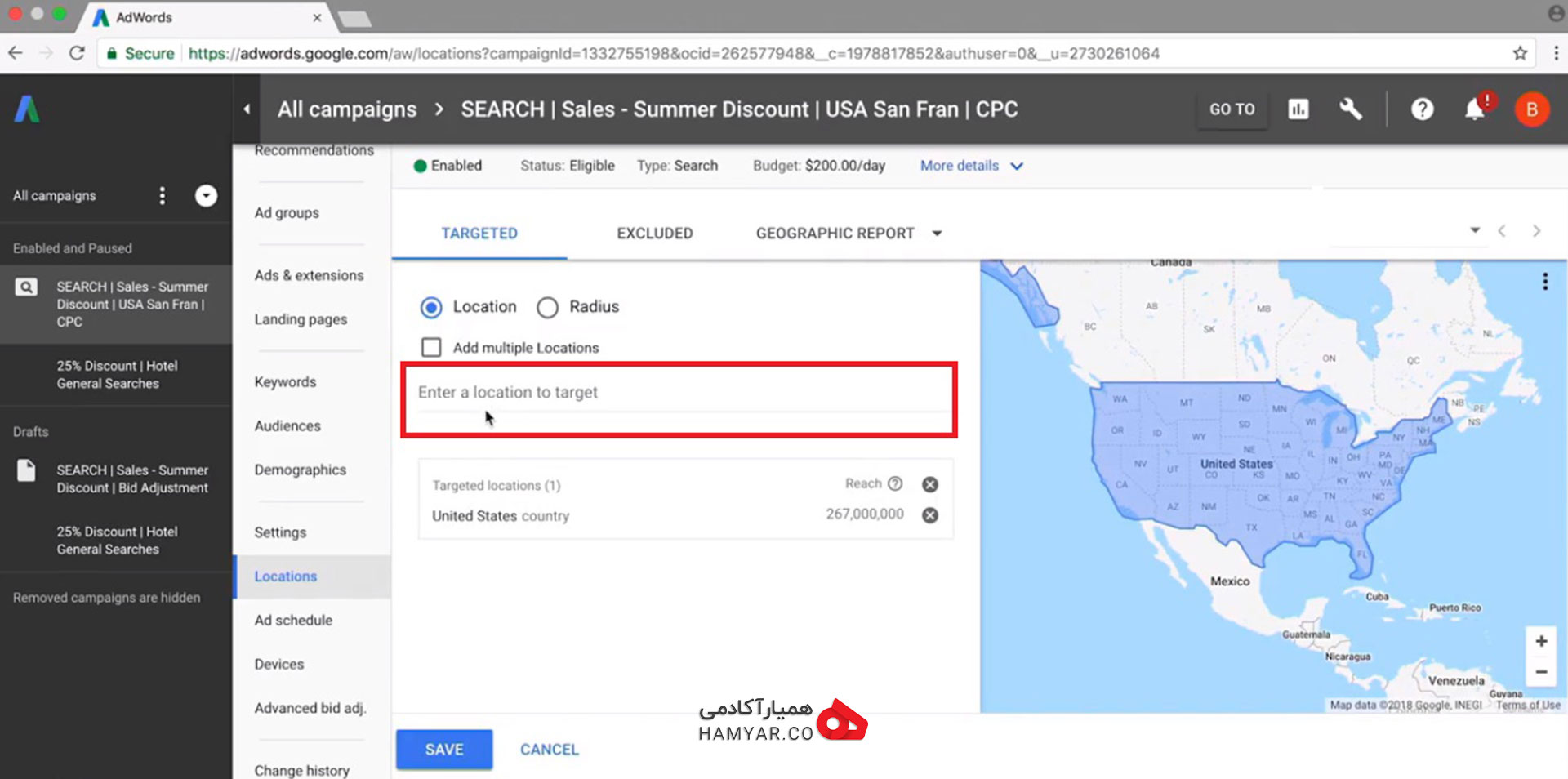Go to next page chevron
Screen dimensions: 1568x779
(x=1536, y=231)
